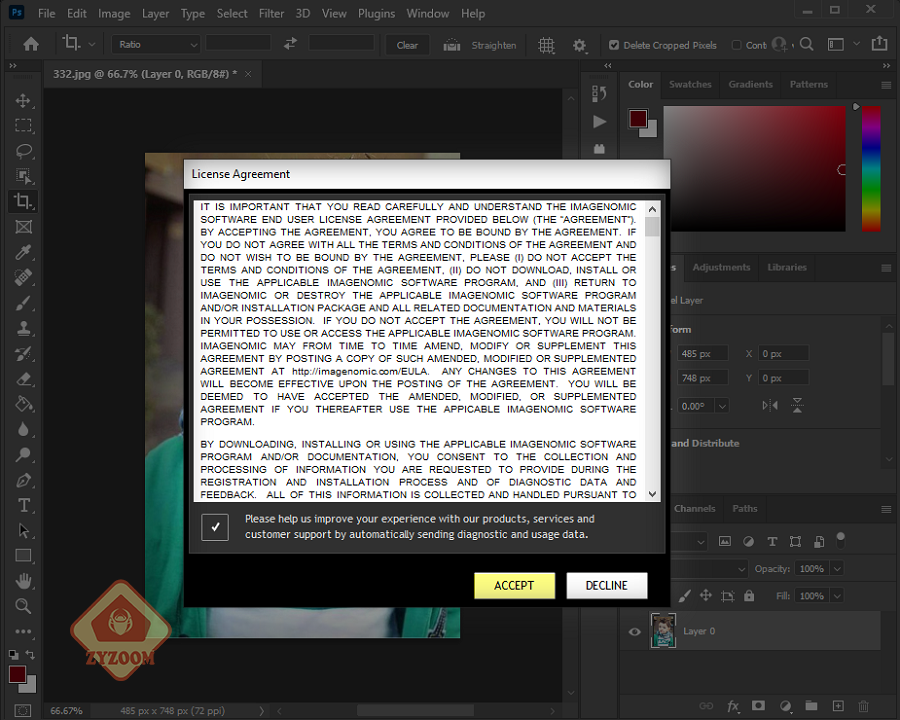Swap crop width and height values

290,44
